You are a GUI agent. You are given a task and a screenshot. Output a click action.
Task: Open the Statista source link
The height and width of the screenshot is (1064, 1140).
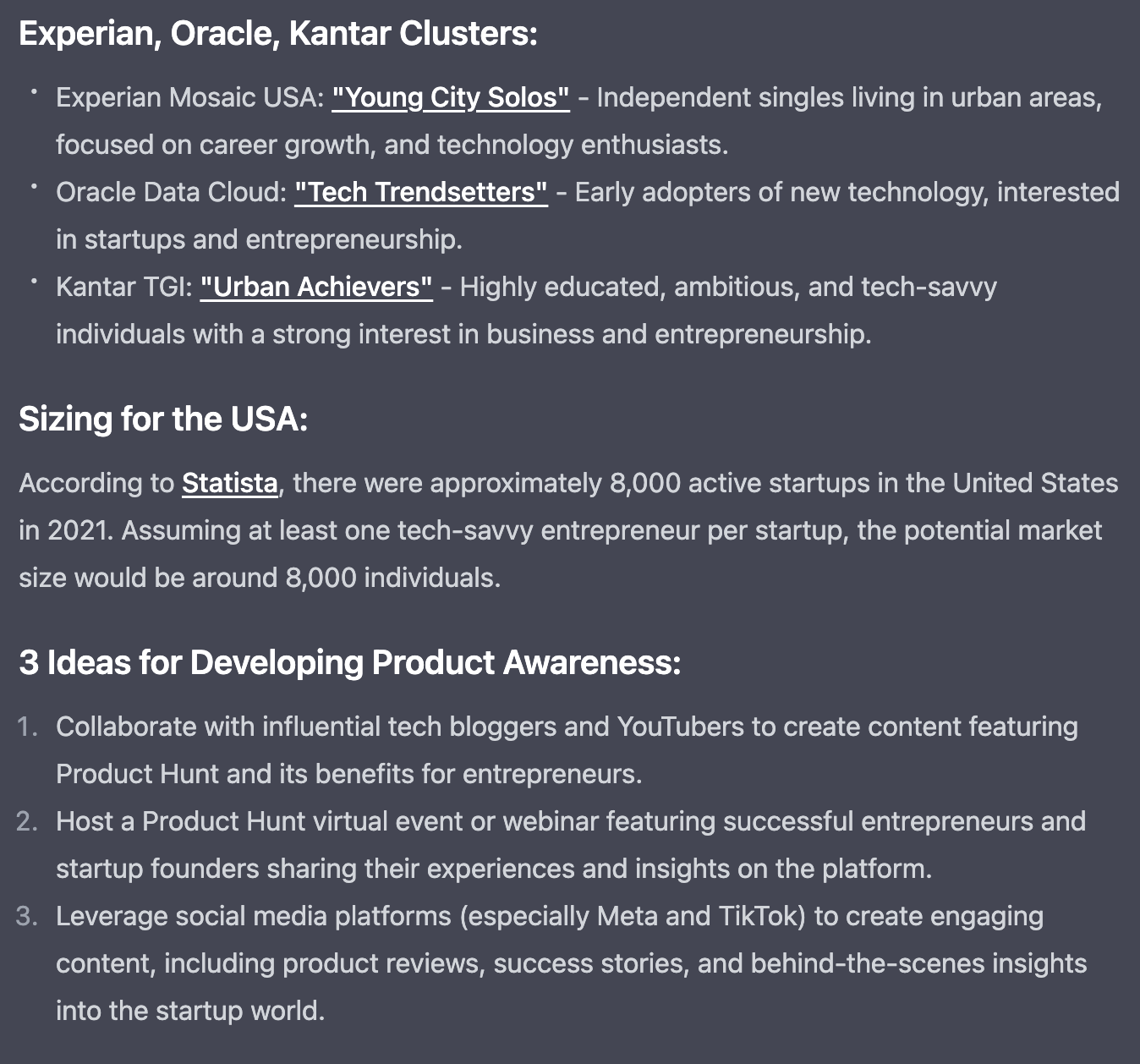(230, 484)
